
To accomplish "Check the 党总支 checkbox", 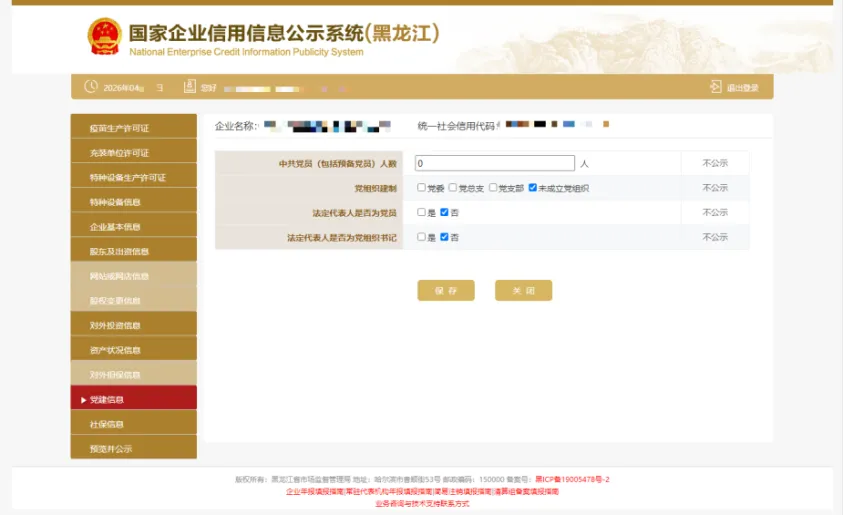I will pos(453,188).
